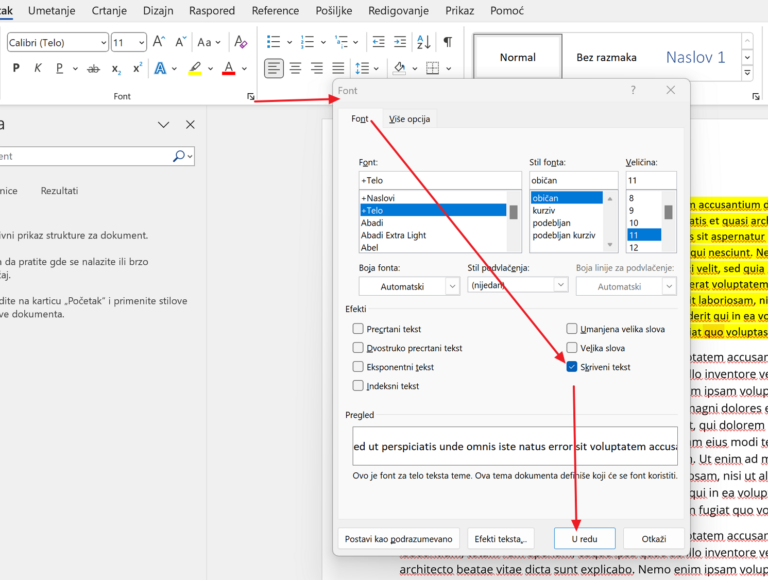Confirm with U redu button
The image size is (768, 580).
click(x=584, y=538)
